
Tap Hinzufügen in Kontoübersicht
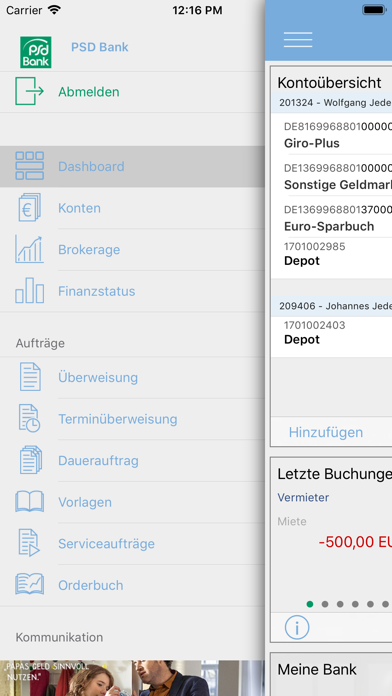(326, 432)
